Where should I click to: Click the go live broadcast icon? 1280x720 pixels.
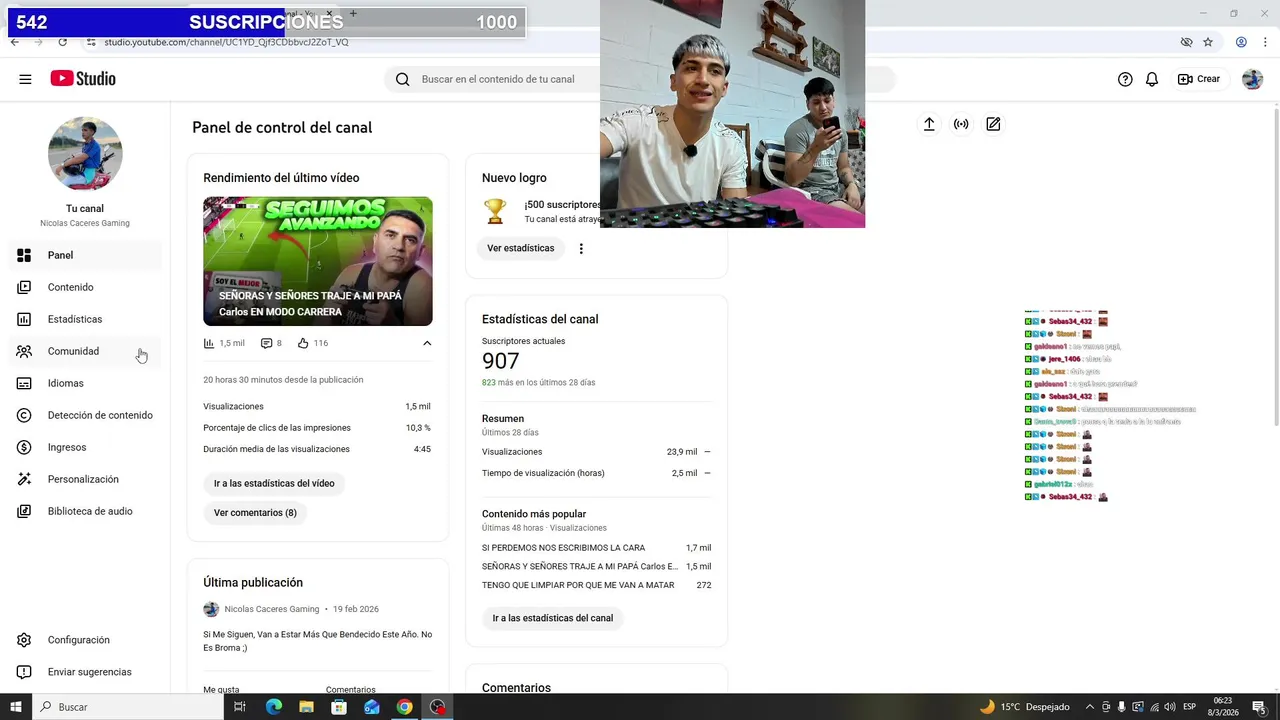coord(961,124)
